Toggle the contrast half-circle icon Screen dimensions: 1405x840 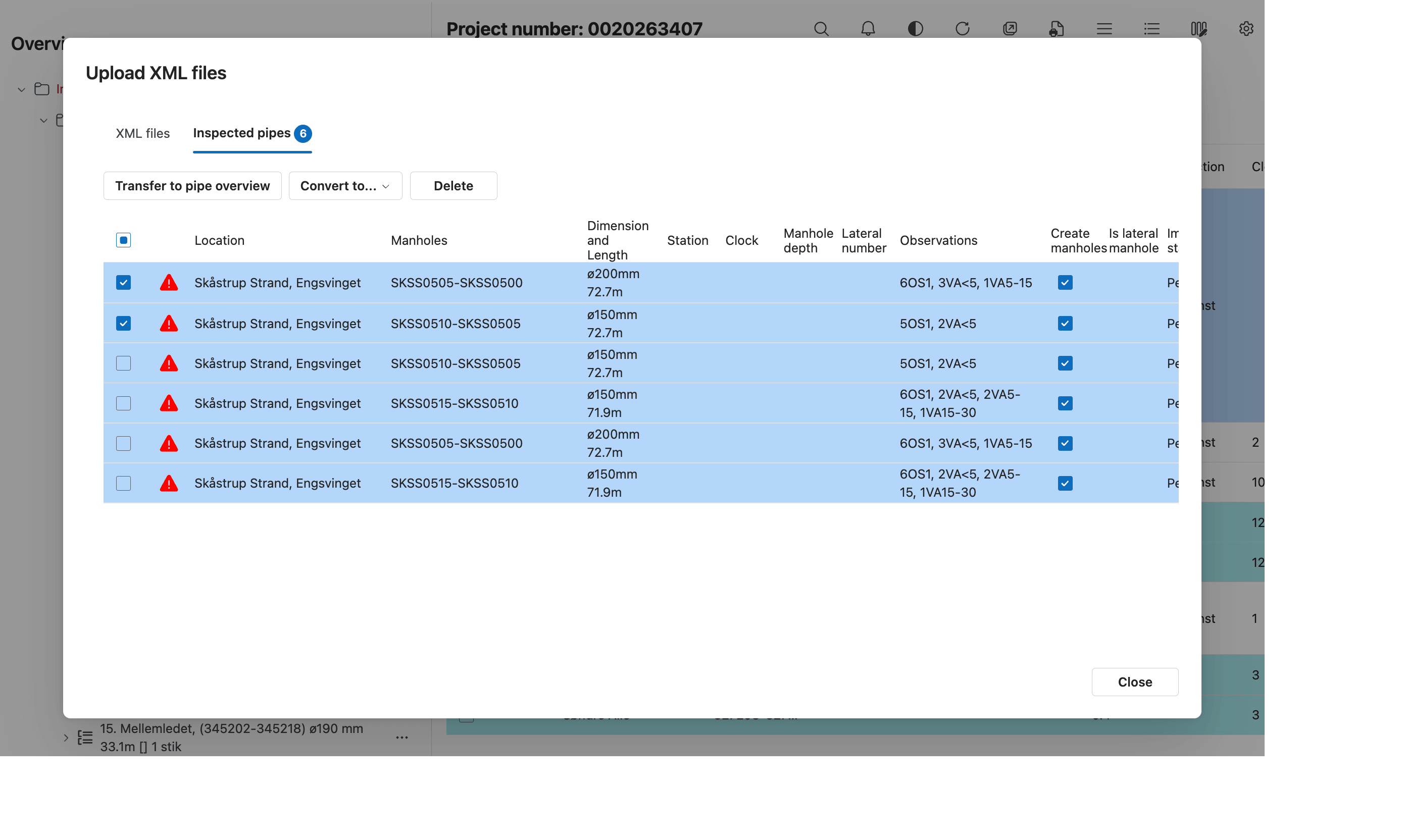(x=915, y=29)
